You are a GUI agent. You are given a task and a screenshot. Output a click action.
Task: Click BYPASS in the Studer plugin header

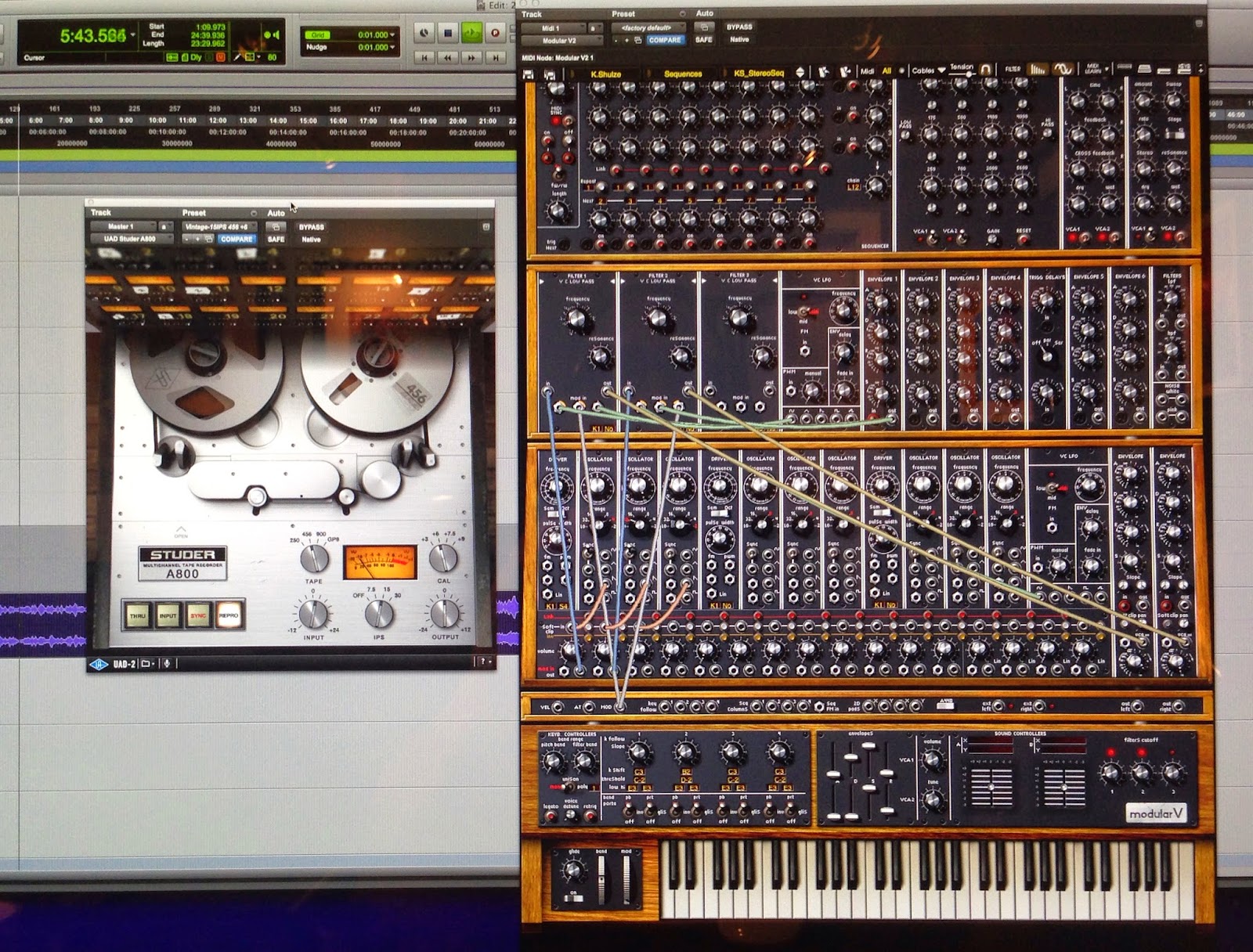pos(312,226)
